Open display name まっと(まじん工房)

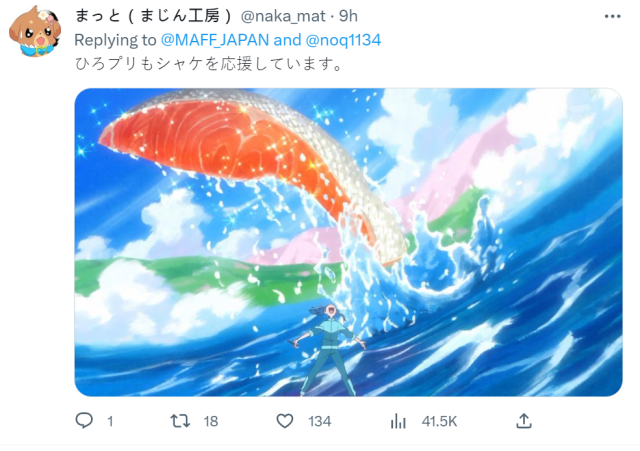(153, 16)
